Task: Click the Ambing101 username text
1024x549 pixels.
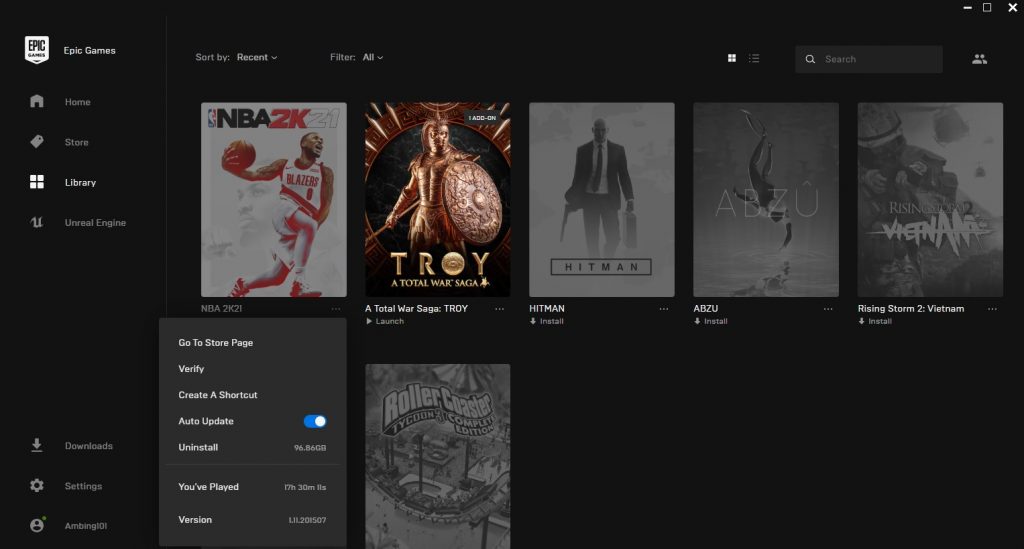Action: pos(86,525)
